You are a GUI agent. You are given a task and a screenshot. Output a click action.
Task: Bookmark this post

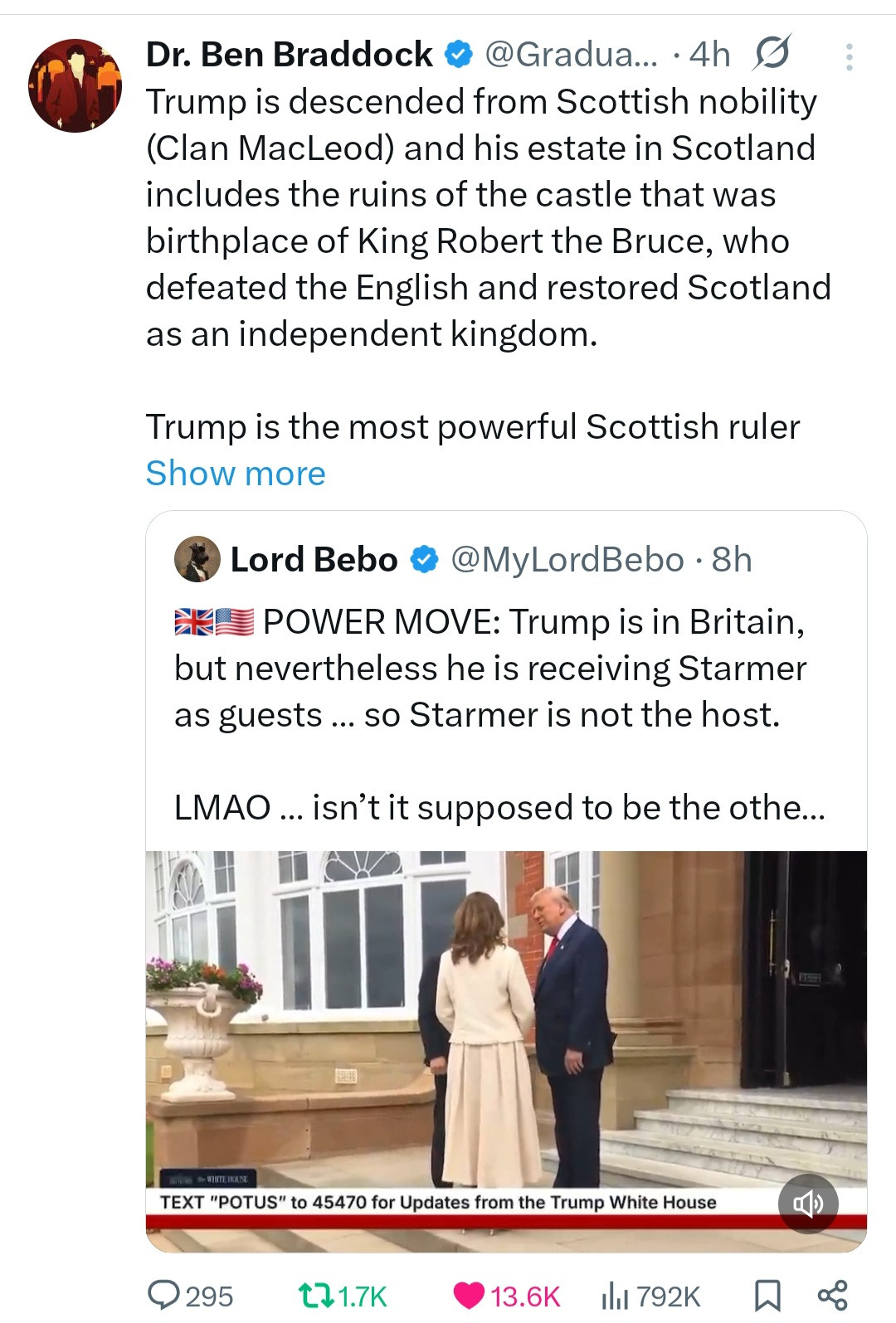[x=767, y=1295]
